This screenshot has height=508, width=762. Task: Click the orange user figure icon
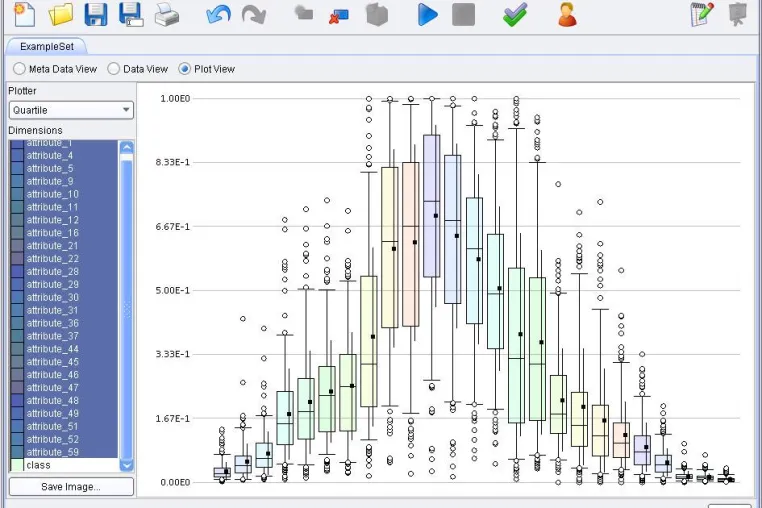pos(567,14)
